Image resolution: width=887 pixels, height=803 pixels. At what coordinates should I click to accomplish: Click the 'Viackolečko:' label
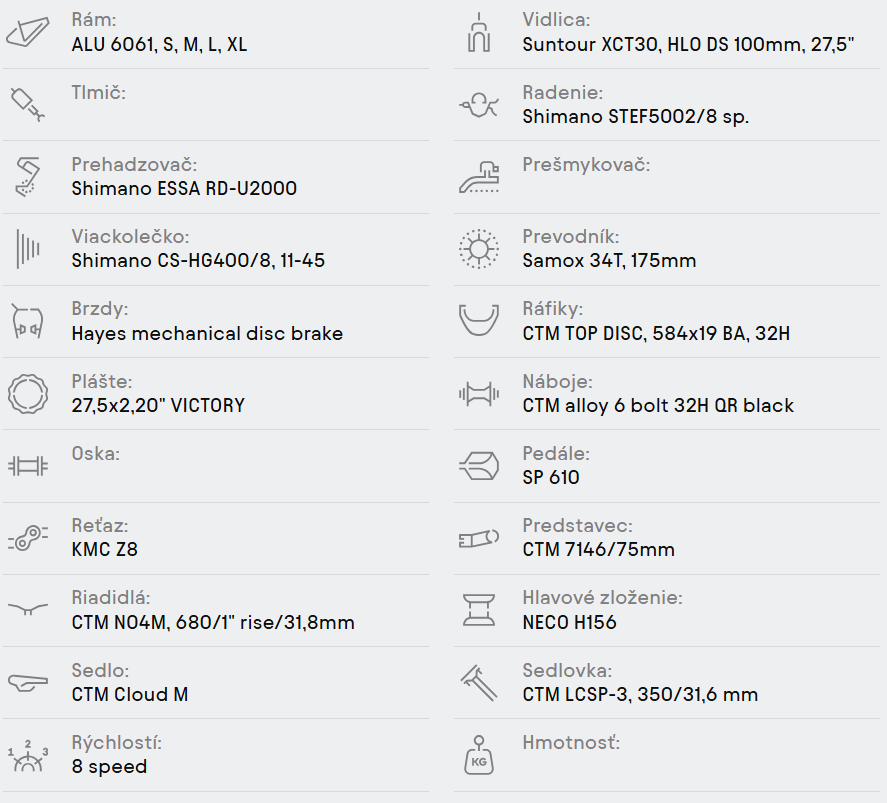[x=130, y=236]
